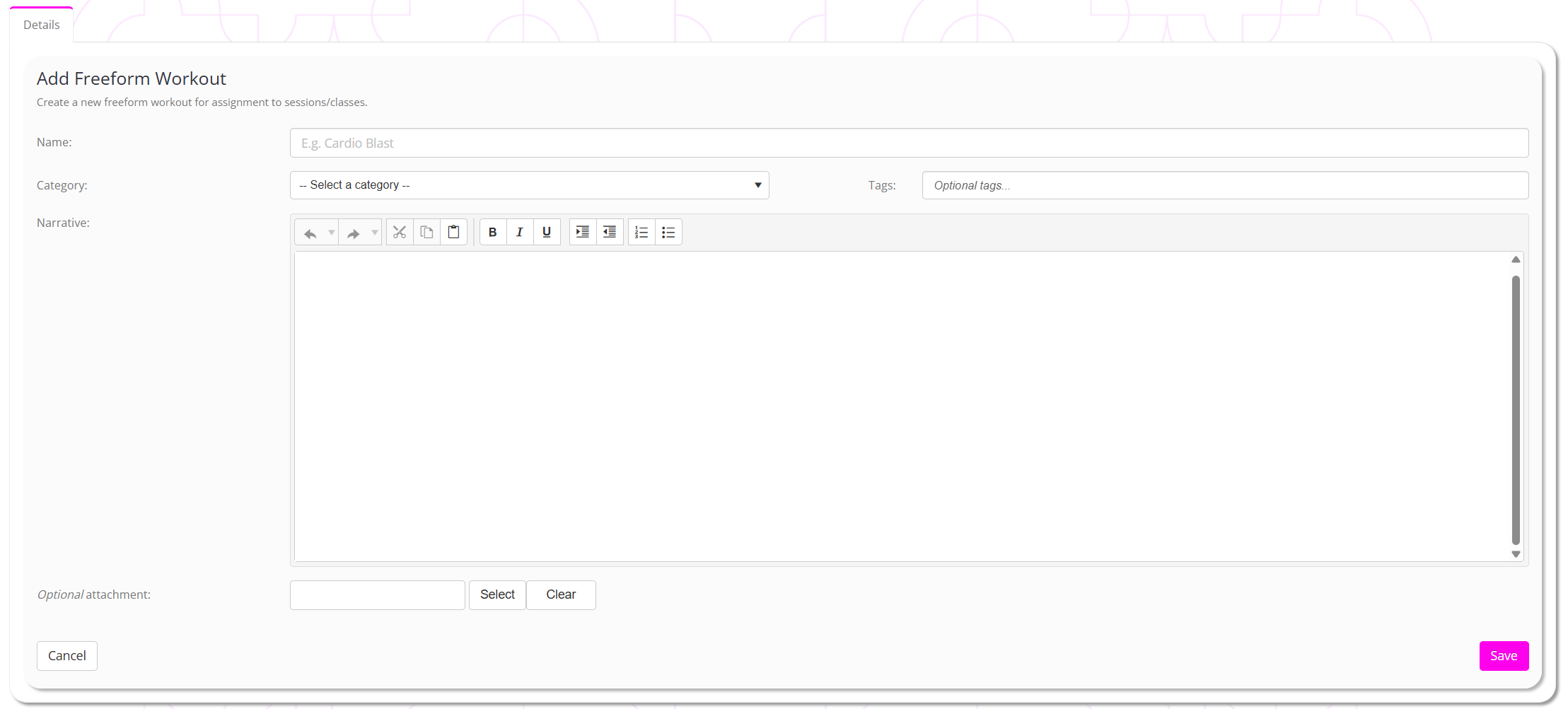The image size is (1568, 709).
Task: Decrease indent using the Outdent icon
Action: [610, 233]
